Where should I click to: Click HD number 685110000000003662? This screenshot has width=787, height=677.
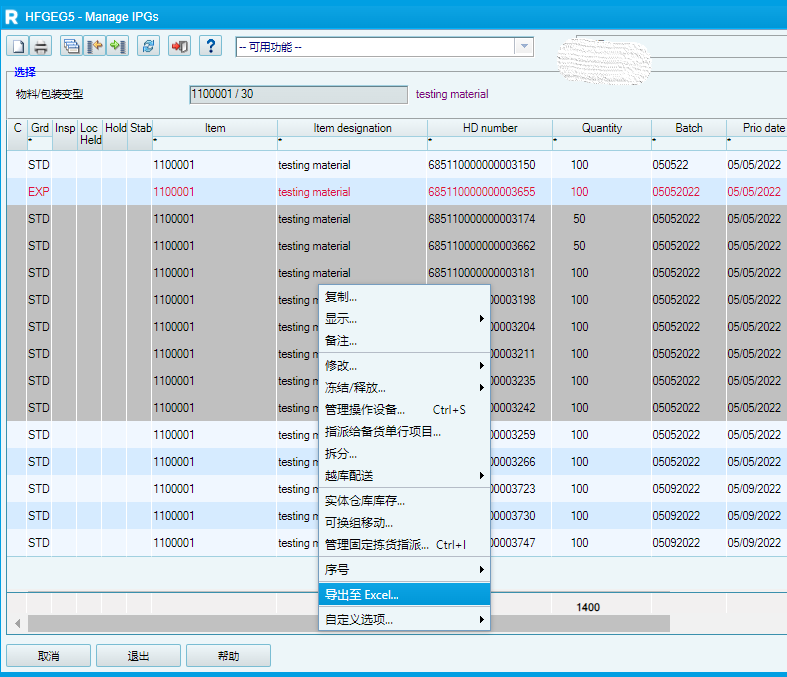[482, 246]
